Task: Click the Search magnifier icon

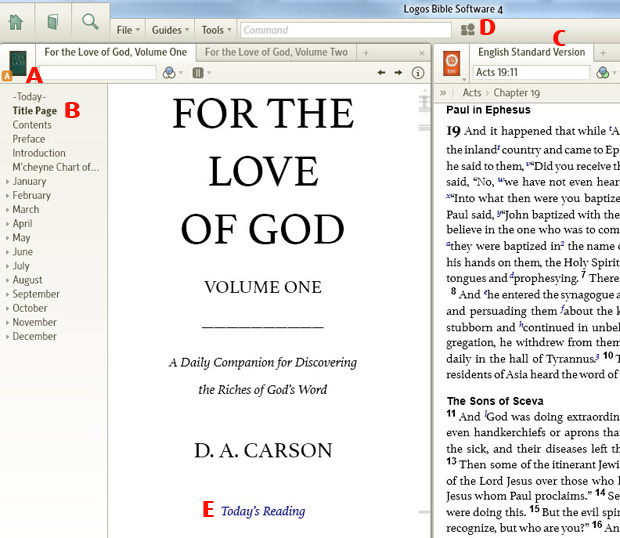Action: tap(90, 20)
